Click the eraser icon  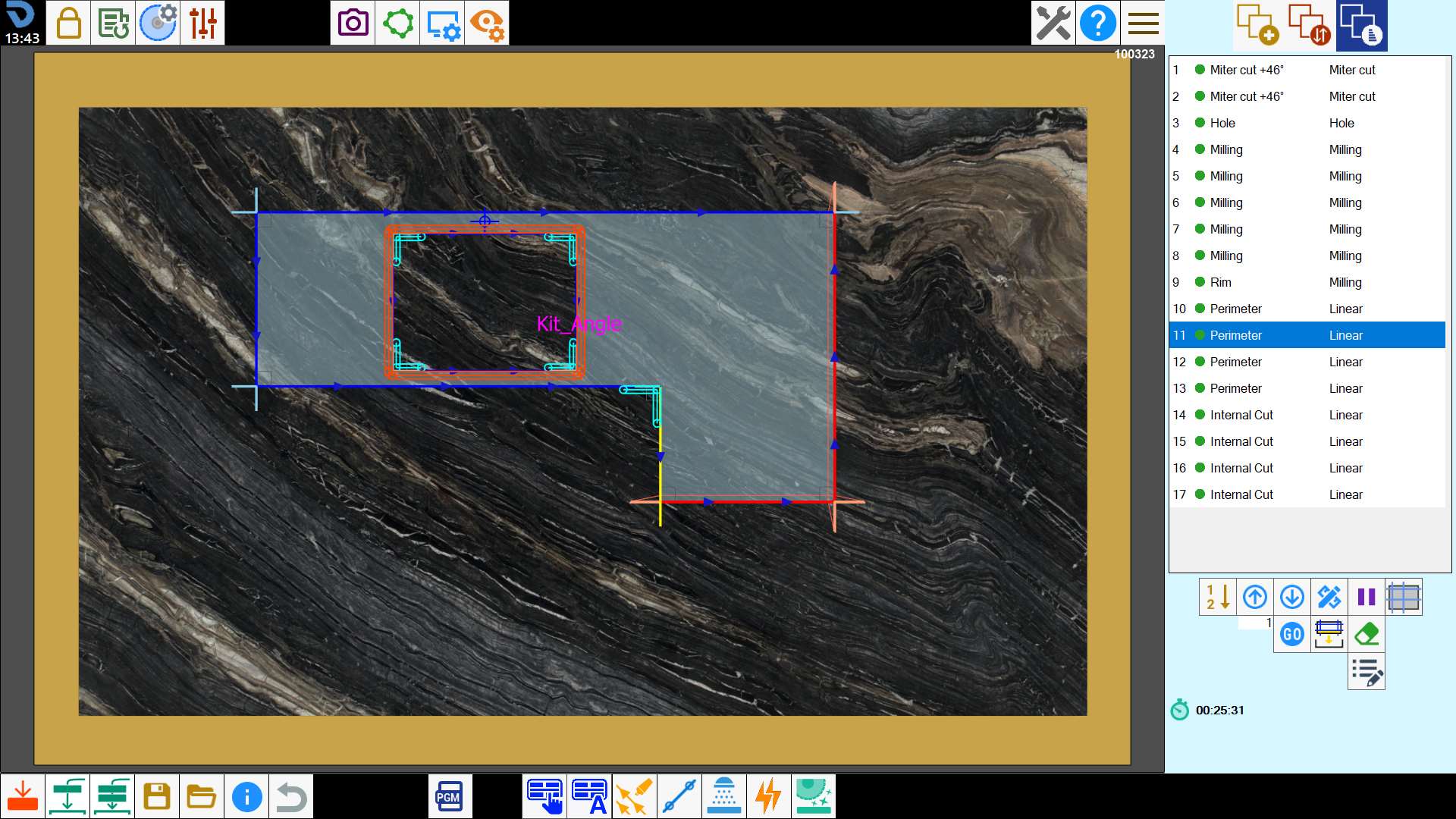click(1367, 634)
